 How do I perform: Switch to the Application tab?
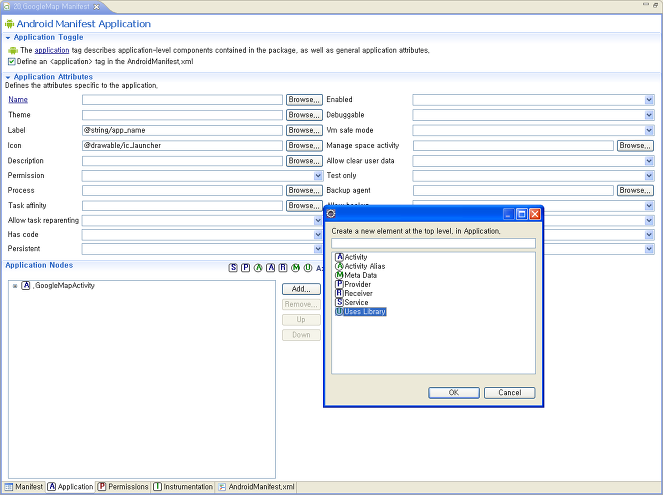click(x=70, y=487)
